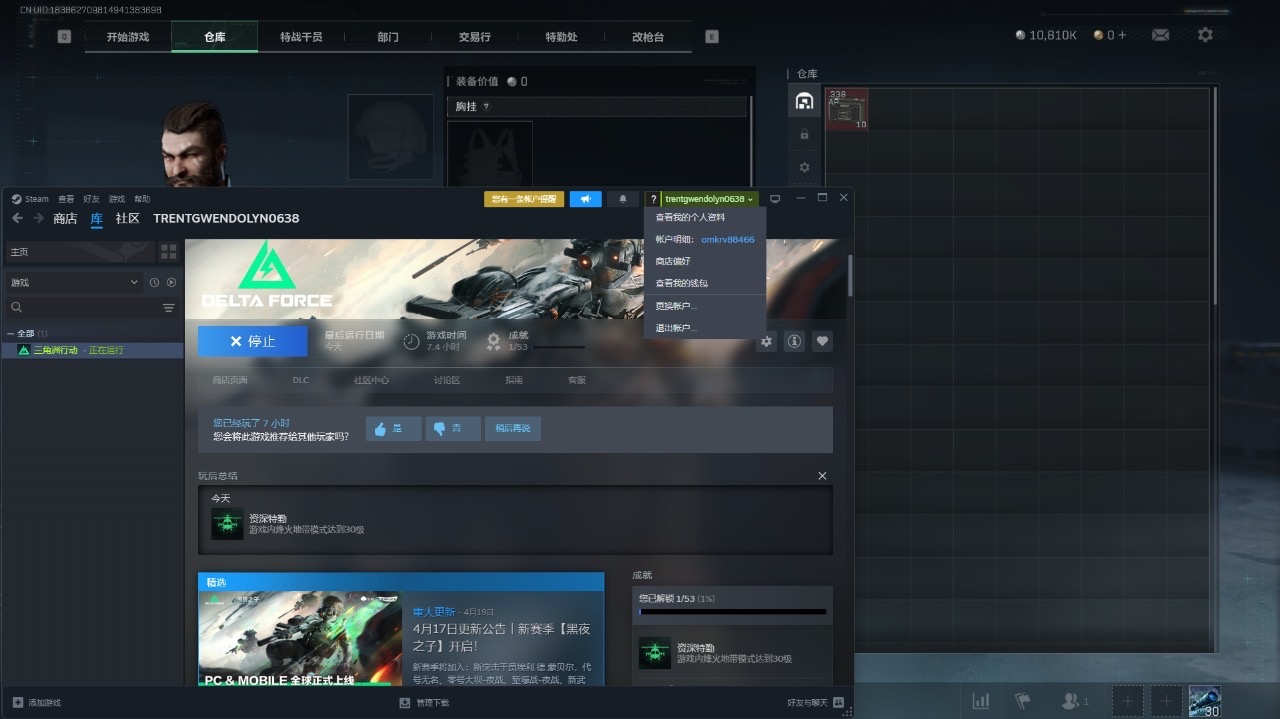This screenshot has width=1280, height=719.
Task: Open the notifications bell in Steam
Action: pos(623,199)
